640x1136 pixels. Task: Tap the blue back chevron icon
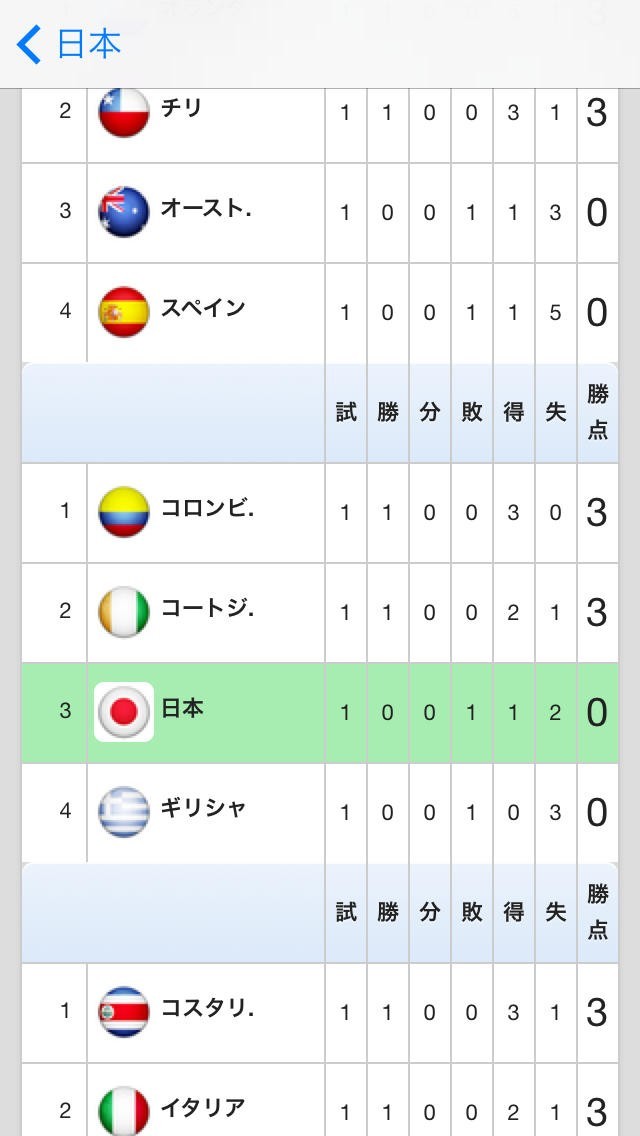click(30, 45)
